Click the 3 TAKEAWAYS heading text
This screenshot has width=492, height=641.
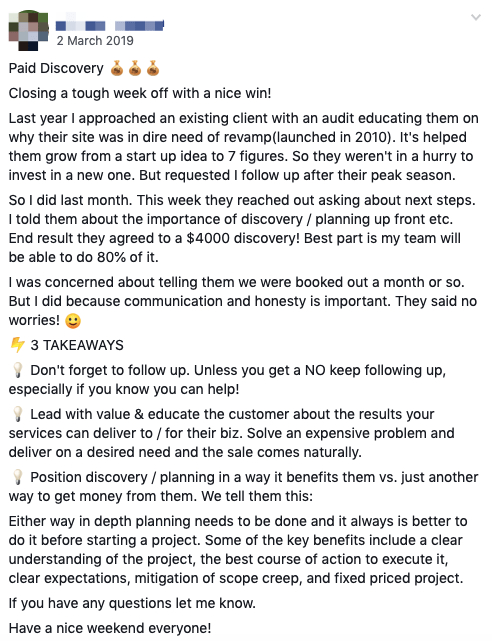pos(77,345)
